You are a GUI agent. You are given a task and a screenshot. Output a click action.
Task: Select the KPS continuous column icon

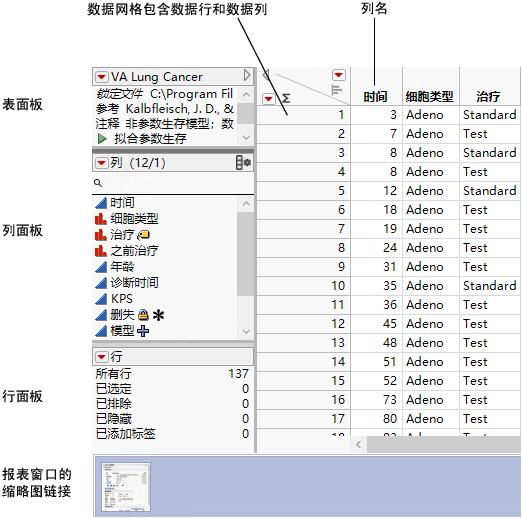(101, 299)
